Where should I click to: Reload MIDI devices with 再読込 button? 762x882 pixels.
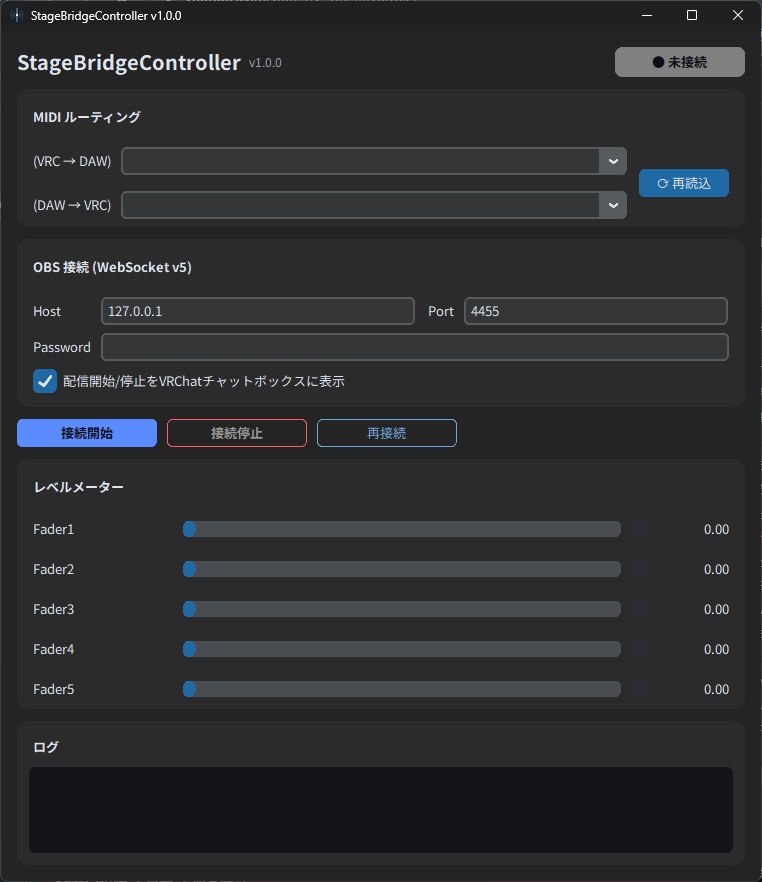[683, 183]
